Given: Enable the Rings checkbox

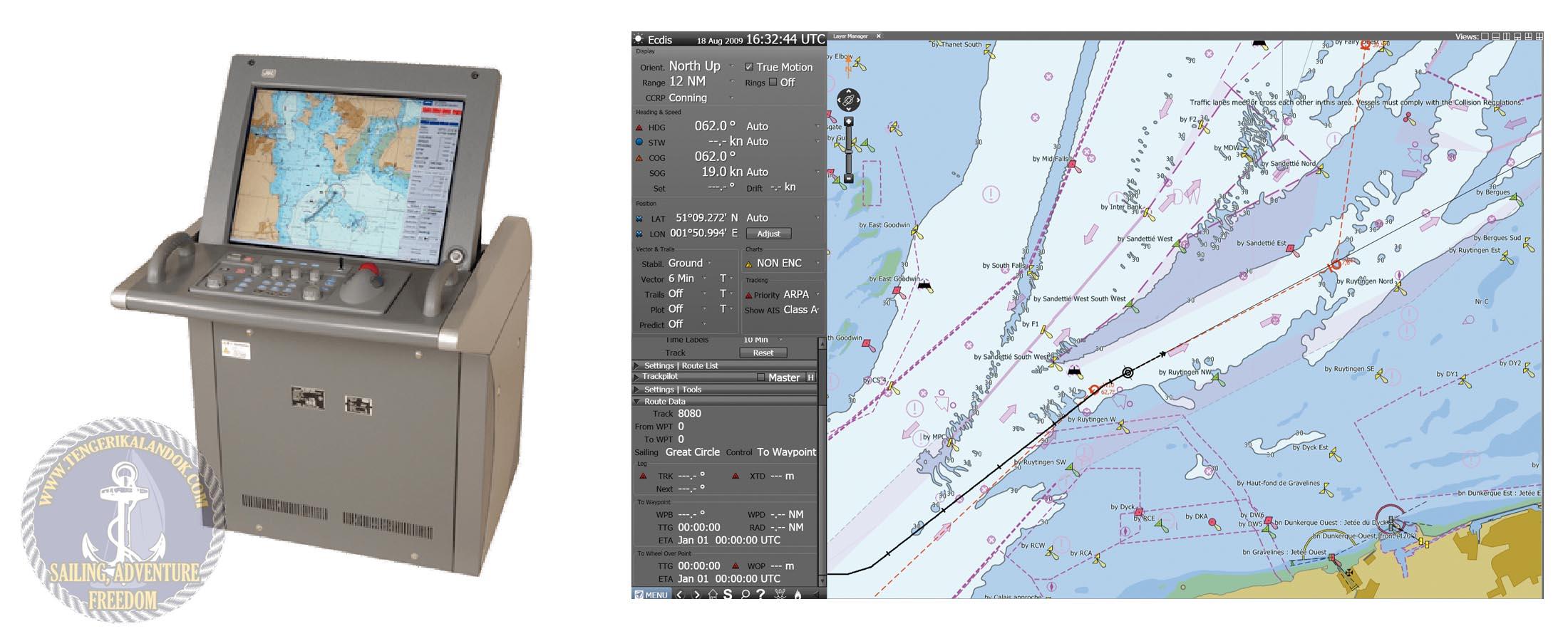Looking at the screenshot, I should (773, 82).
